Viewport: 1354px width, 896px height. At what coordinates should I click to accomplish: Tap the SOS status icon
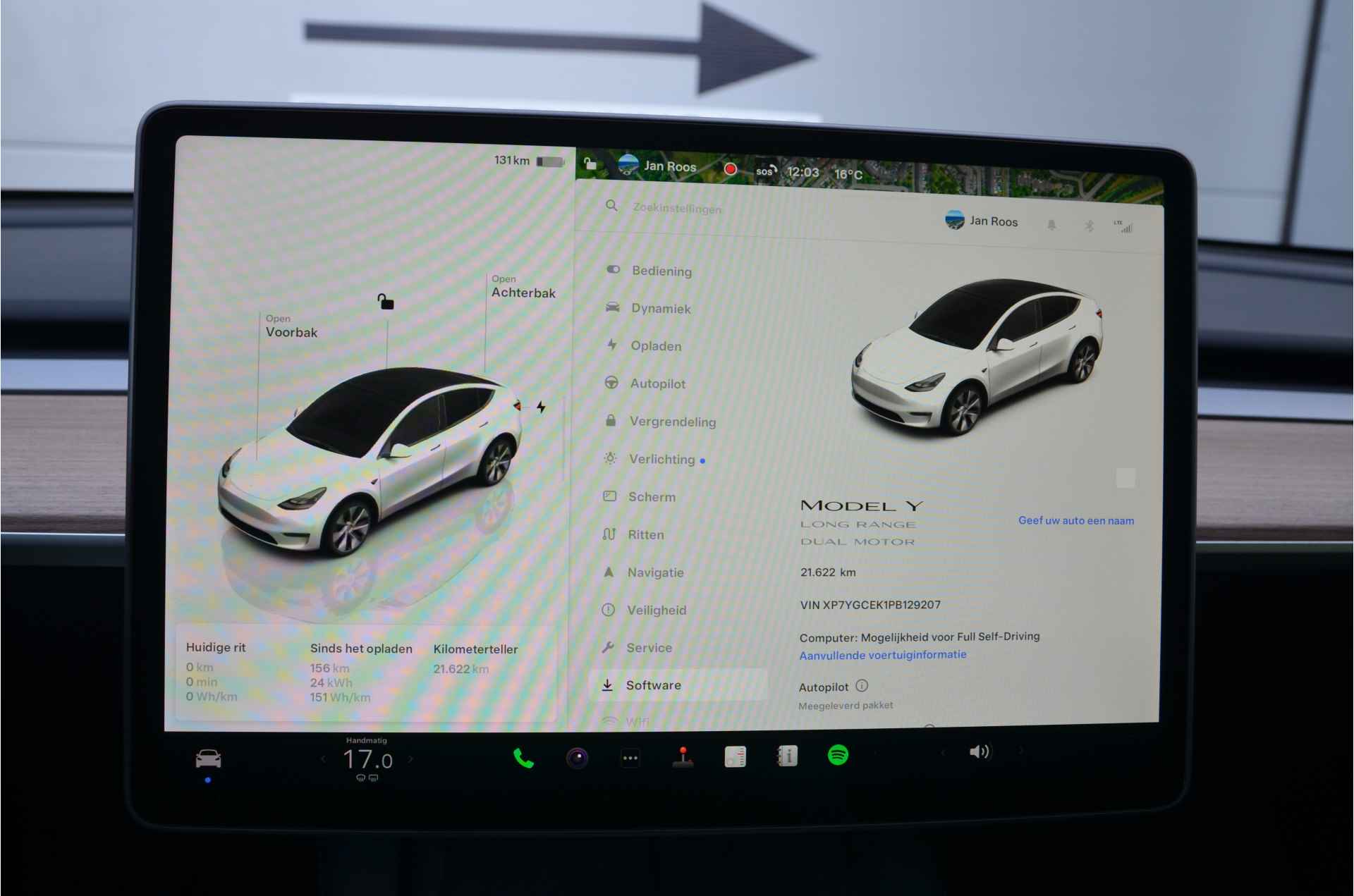coord(766,171)
